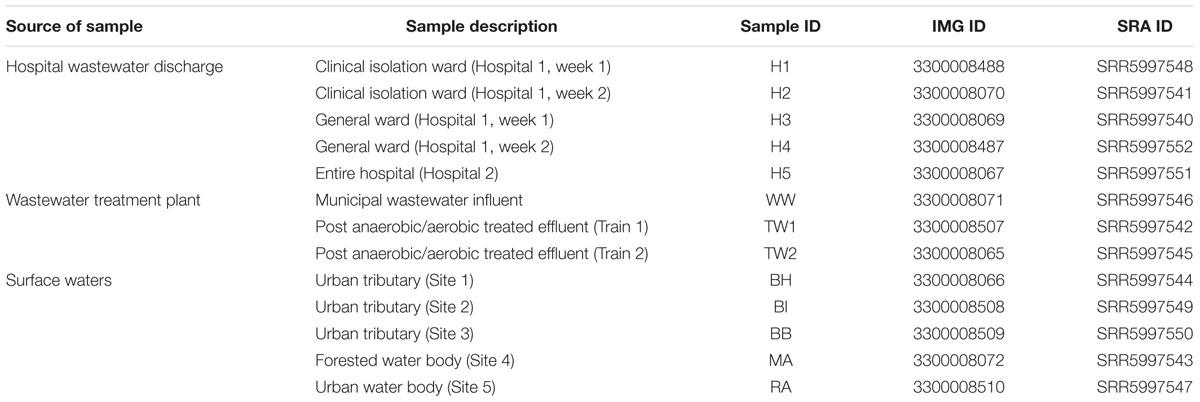Select 'Forested water body (Site 4)' row
The image size is (1200, 402).
click(600, 334)
